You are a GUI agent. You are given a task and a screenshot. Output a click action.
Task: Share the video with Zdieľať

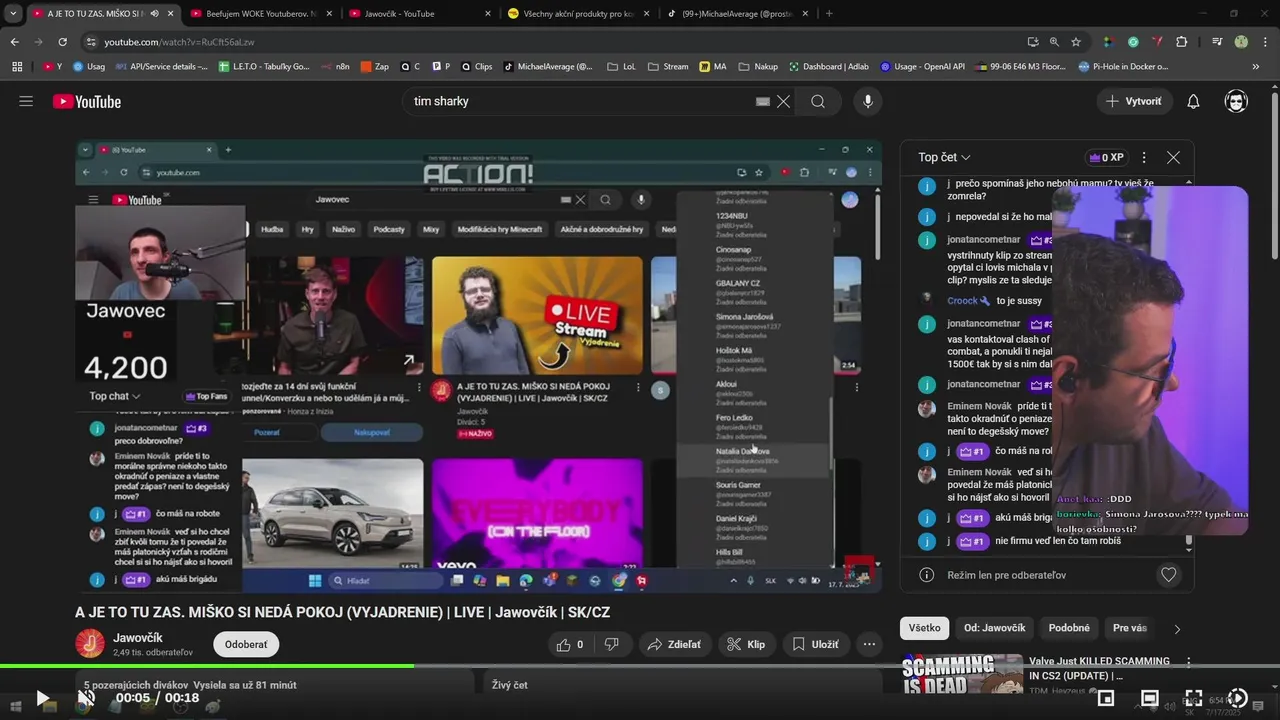(x=673, y=644)
